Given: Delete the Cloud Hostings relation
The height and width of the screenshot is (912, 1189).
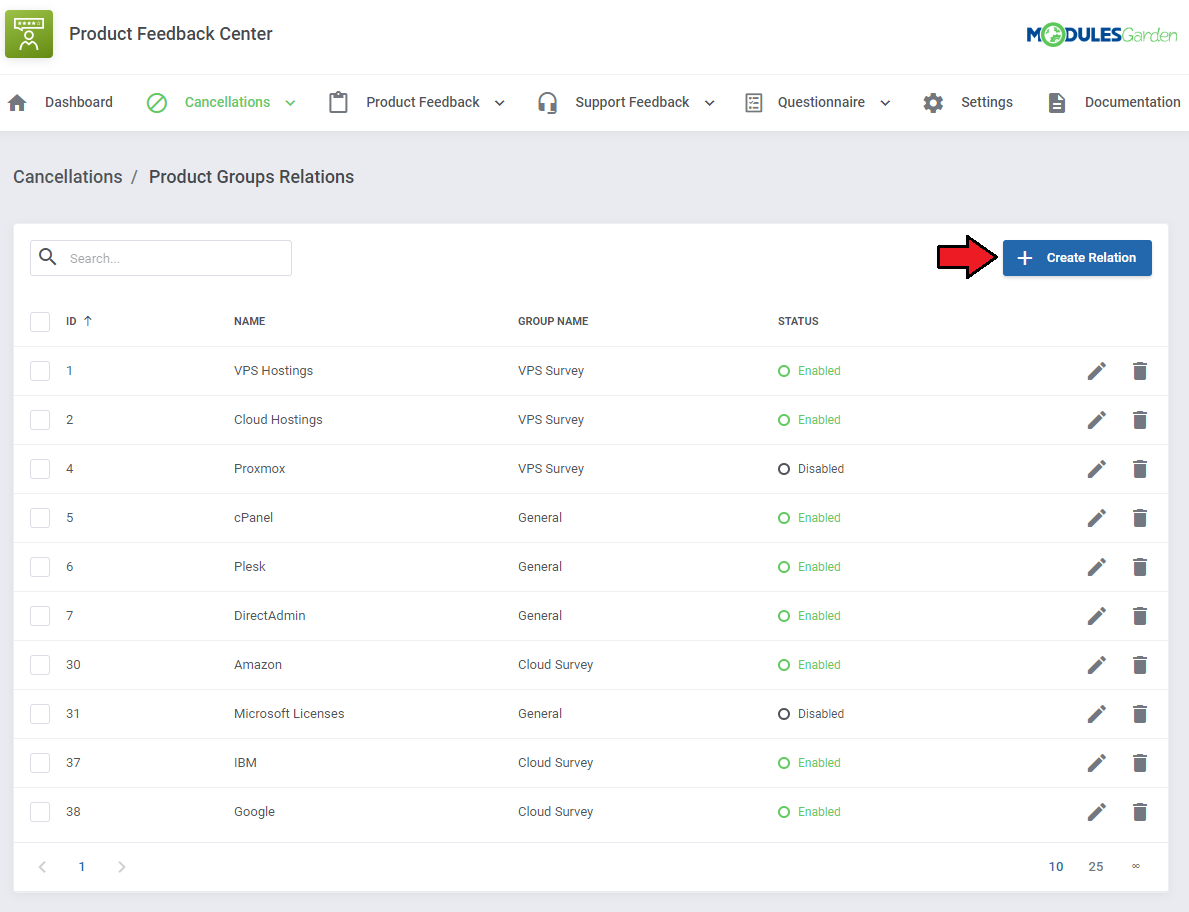Looking at the screenshot, I should click(1139, 420).
